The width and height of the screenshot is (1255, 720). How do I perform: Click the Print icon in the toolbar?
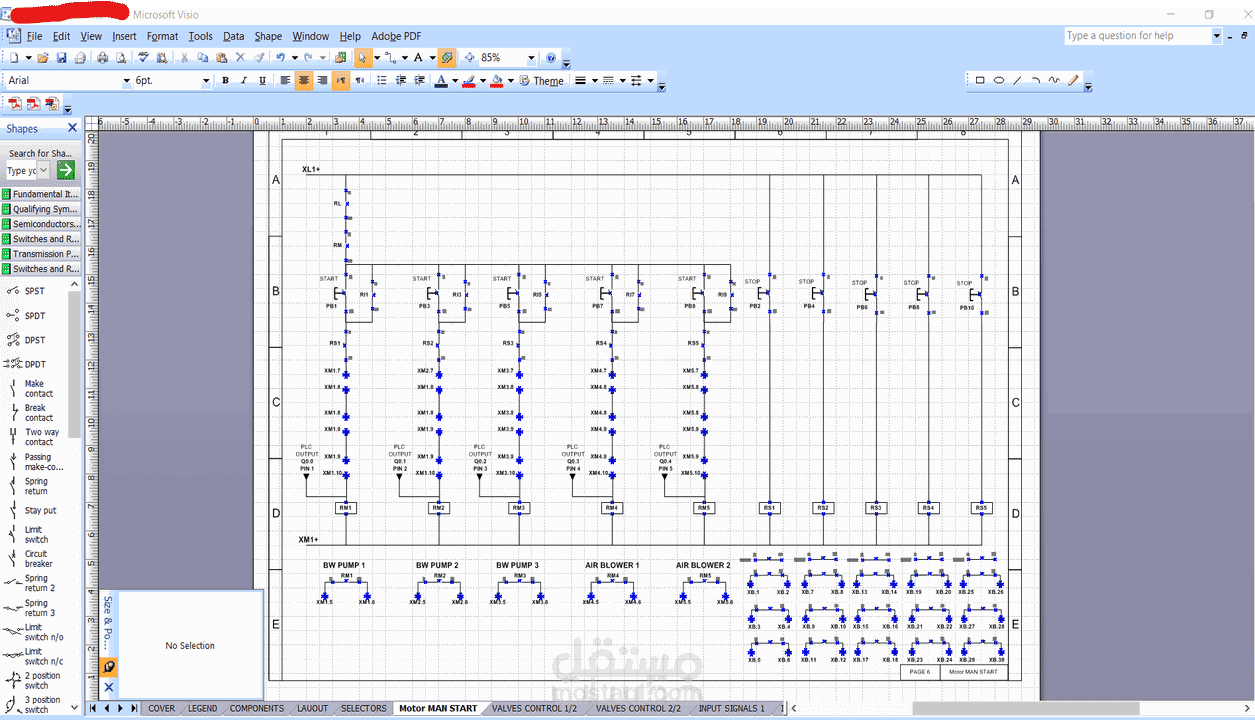(103, 57)
